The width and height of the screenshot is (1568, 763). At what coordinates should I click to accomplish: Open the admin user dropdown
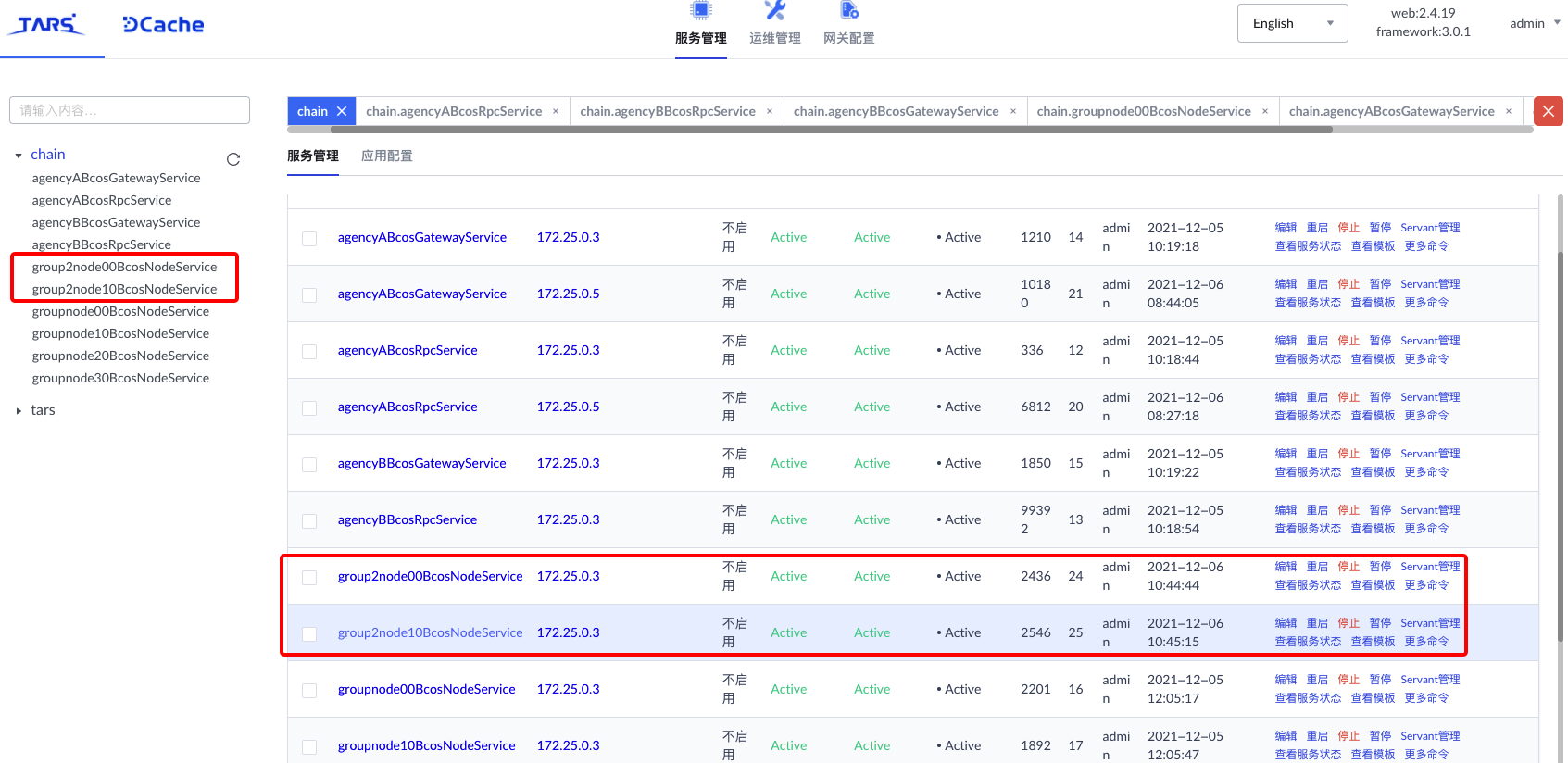point(1534,23)
